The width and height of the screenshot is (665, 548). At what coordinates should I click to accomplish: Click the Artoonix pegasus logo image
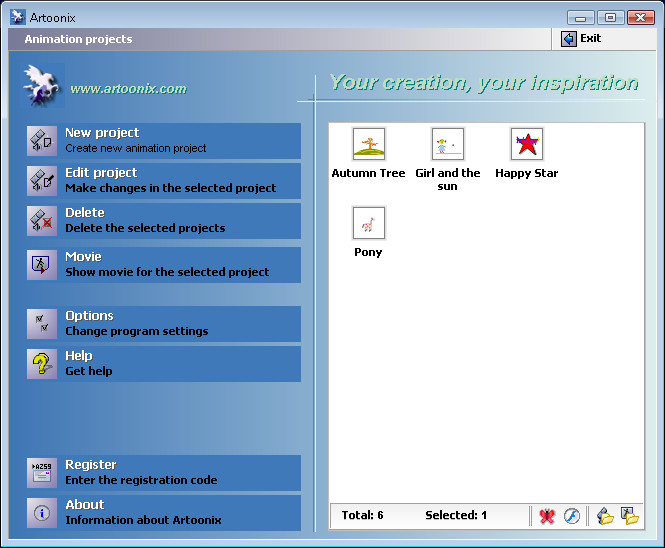pyautogui.click(x=42, y=85)
